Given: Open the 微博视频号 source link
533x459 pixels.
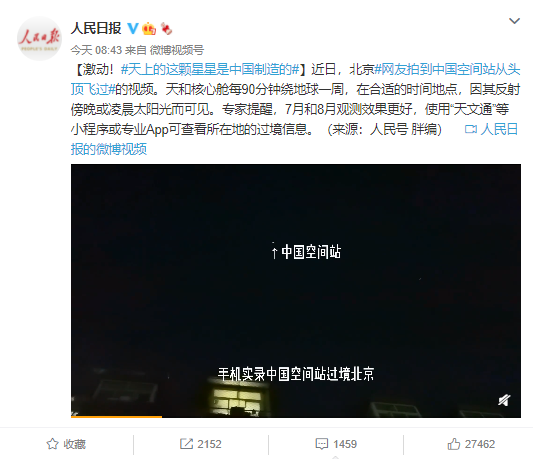Looking at the screenshot, I should tap(177, 50).
